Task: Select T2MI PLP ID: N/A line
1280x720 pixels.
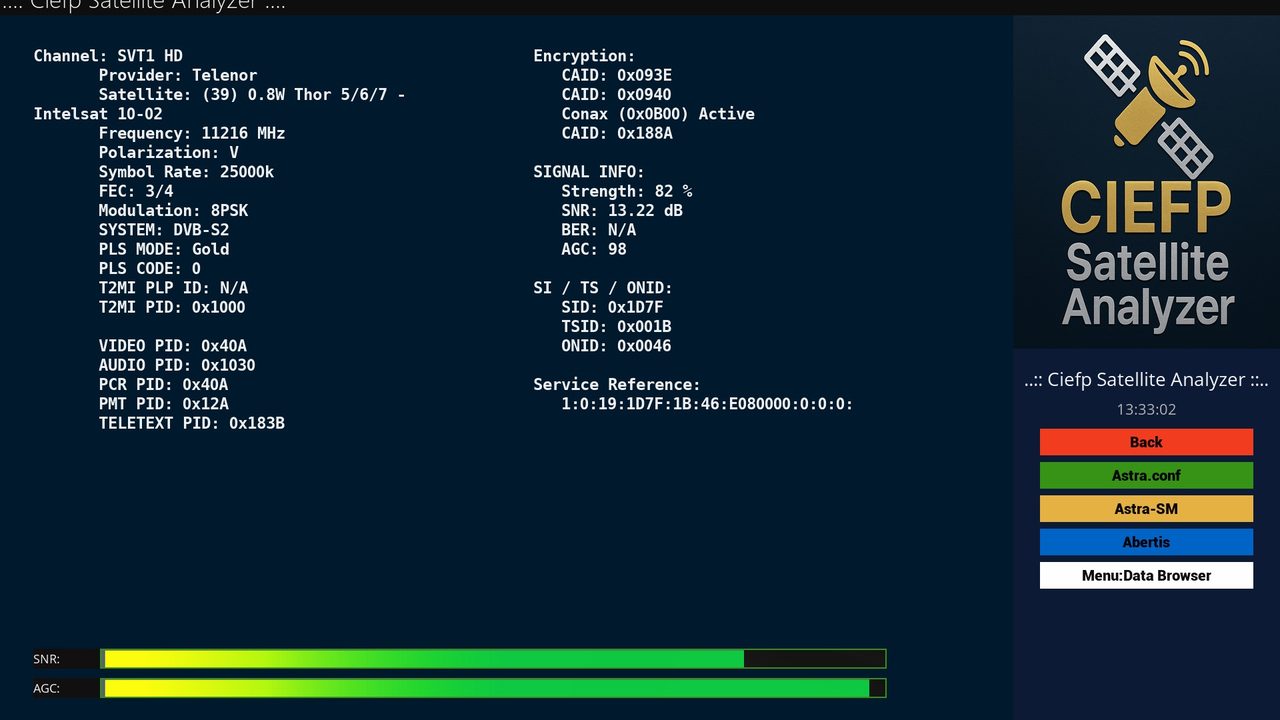Action: coord(173,288)
